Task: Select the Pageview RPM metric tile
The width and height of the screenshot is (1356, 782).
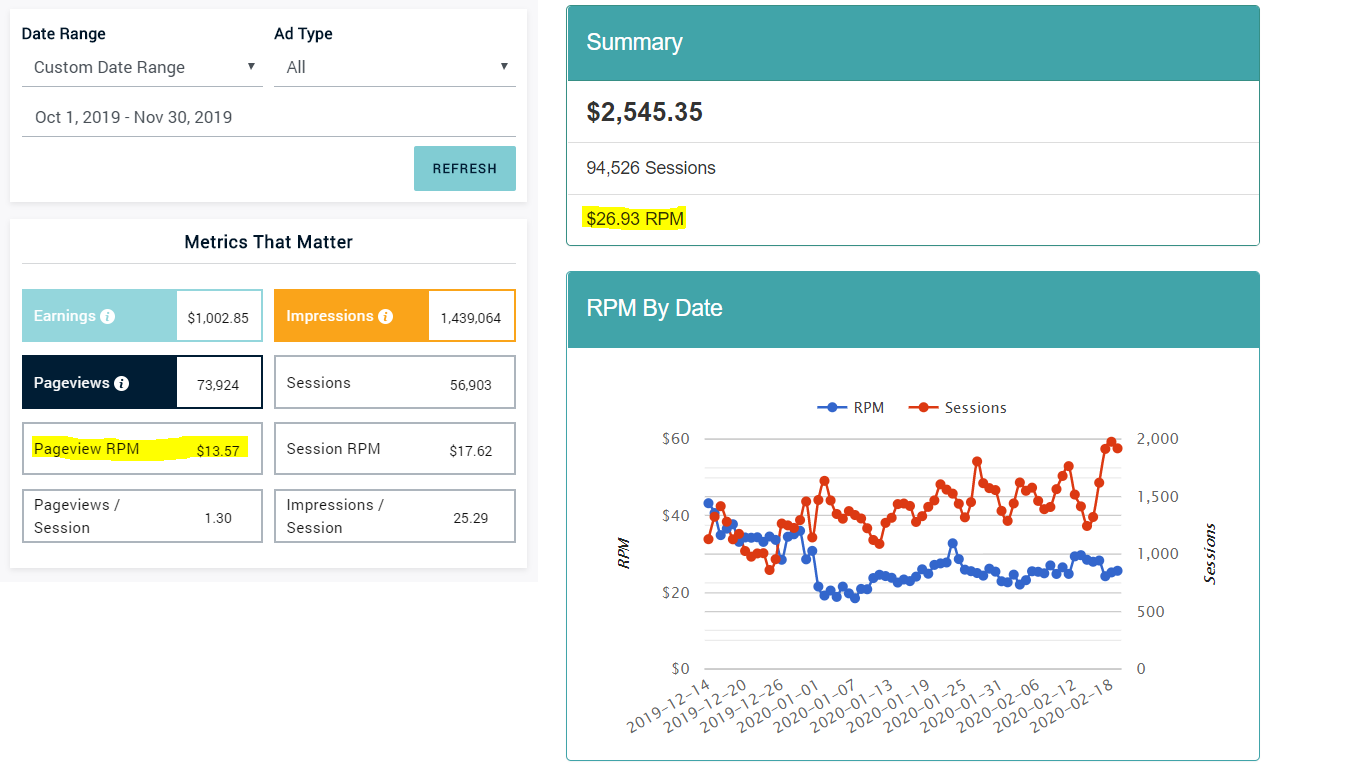Action: pyautogui.click(x=142, y=448)
